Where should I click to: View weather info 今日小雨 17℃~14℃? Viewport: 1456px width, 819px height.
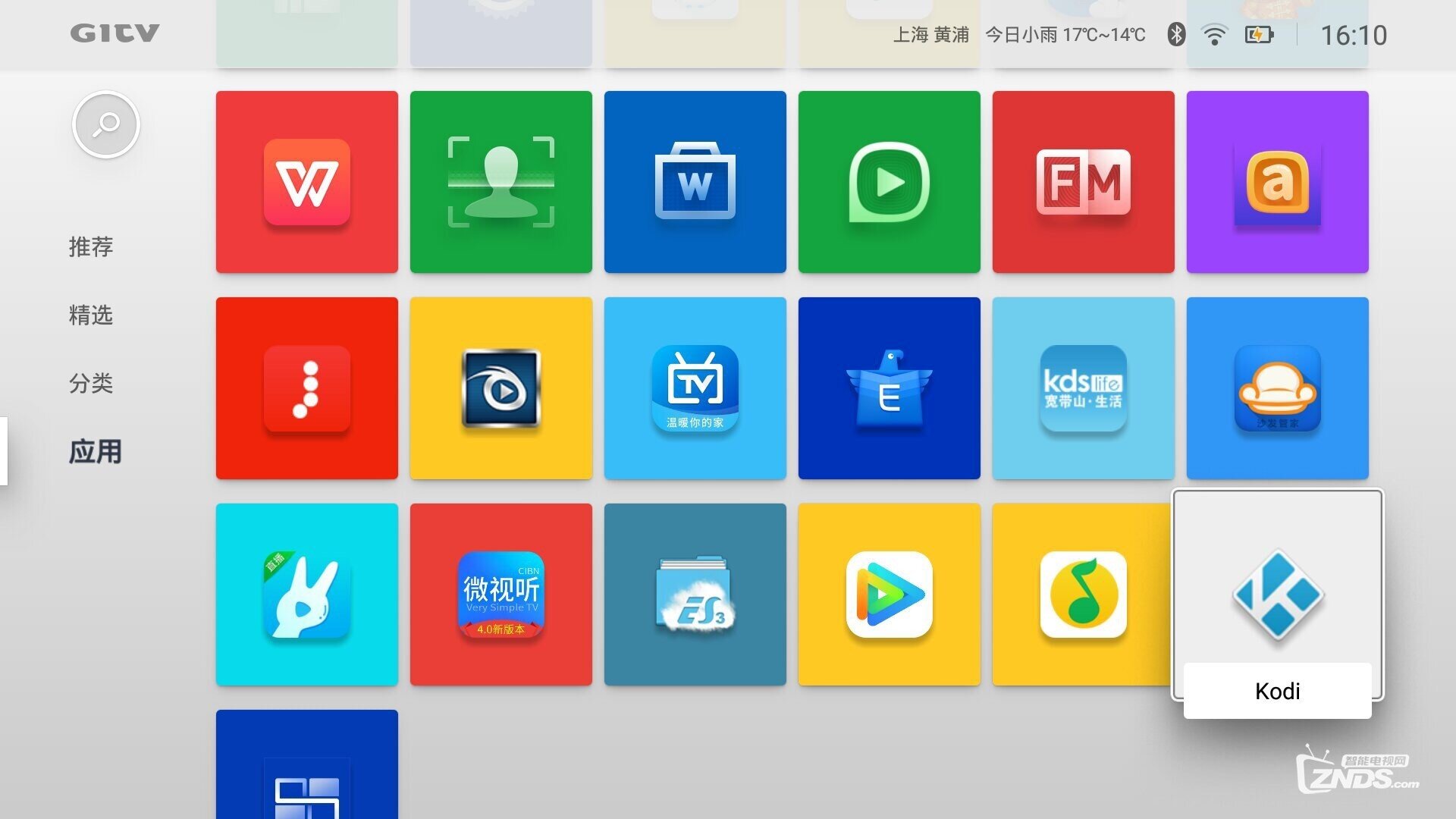[x=1065, y=35]
